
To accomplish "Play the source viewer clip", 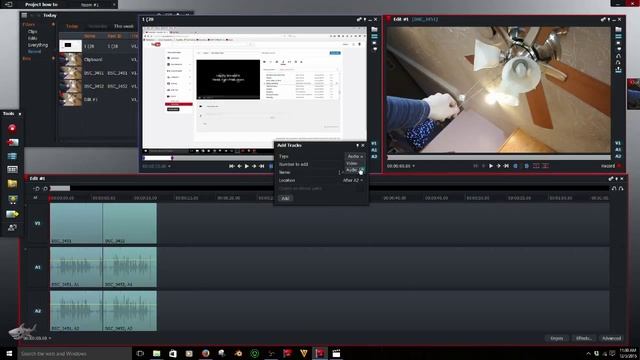I will coord(247,166).
